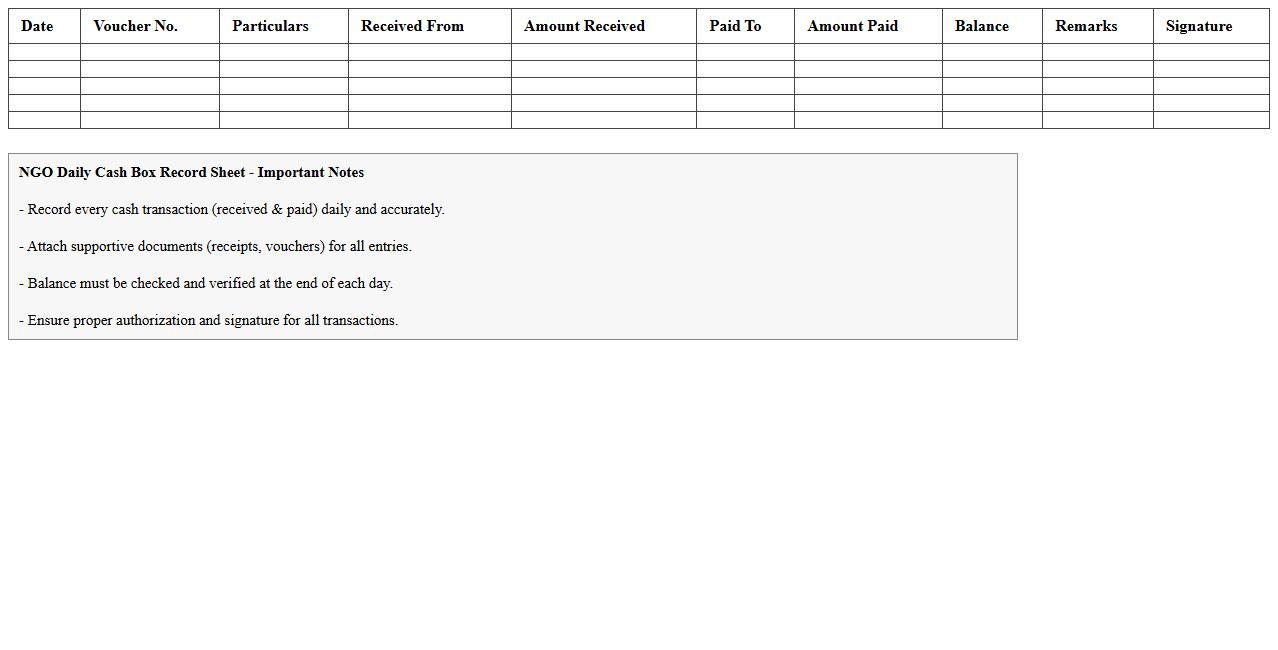Click the note about balance verification
The image size is (1278, 650).
pos(205,283)
